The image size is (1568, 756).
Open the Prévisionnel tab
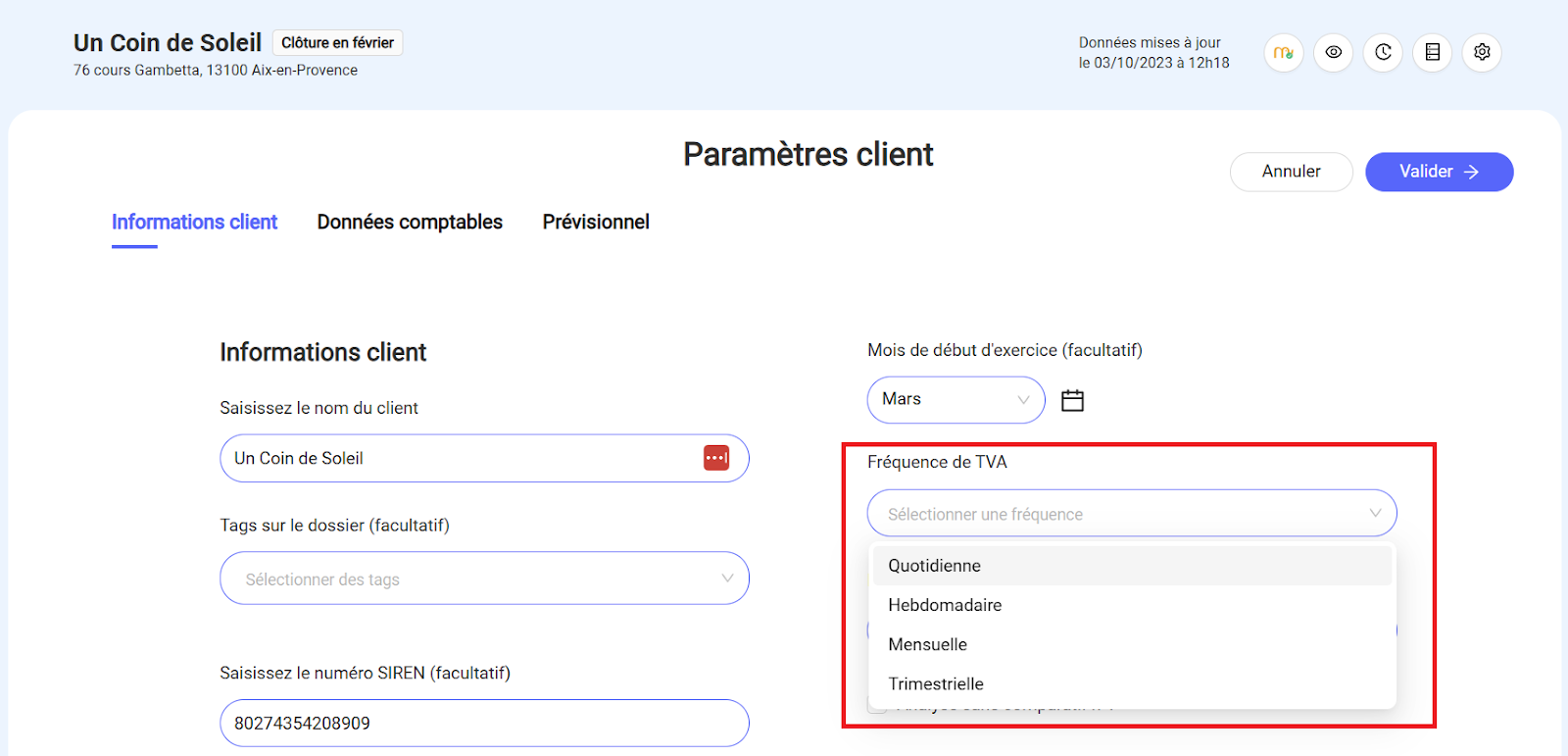[x=596, y=223]
